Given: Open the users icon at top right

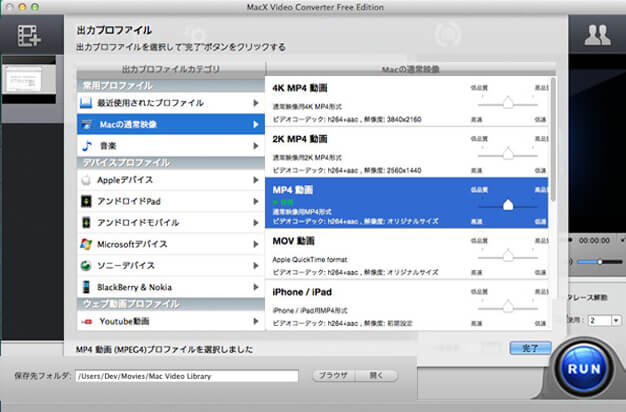Looking at the screenshot, I should [x=597, y=35].
